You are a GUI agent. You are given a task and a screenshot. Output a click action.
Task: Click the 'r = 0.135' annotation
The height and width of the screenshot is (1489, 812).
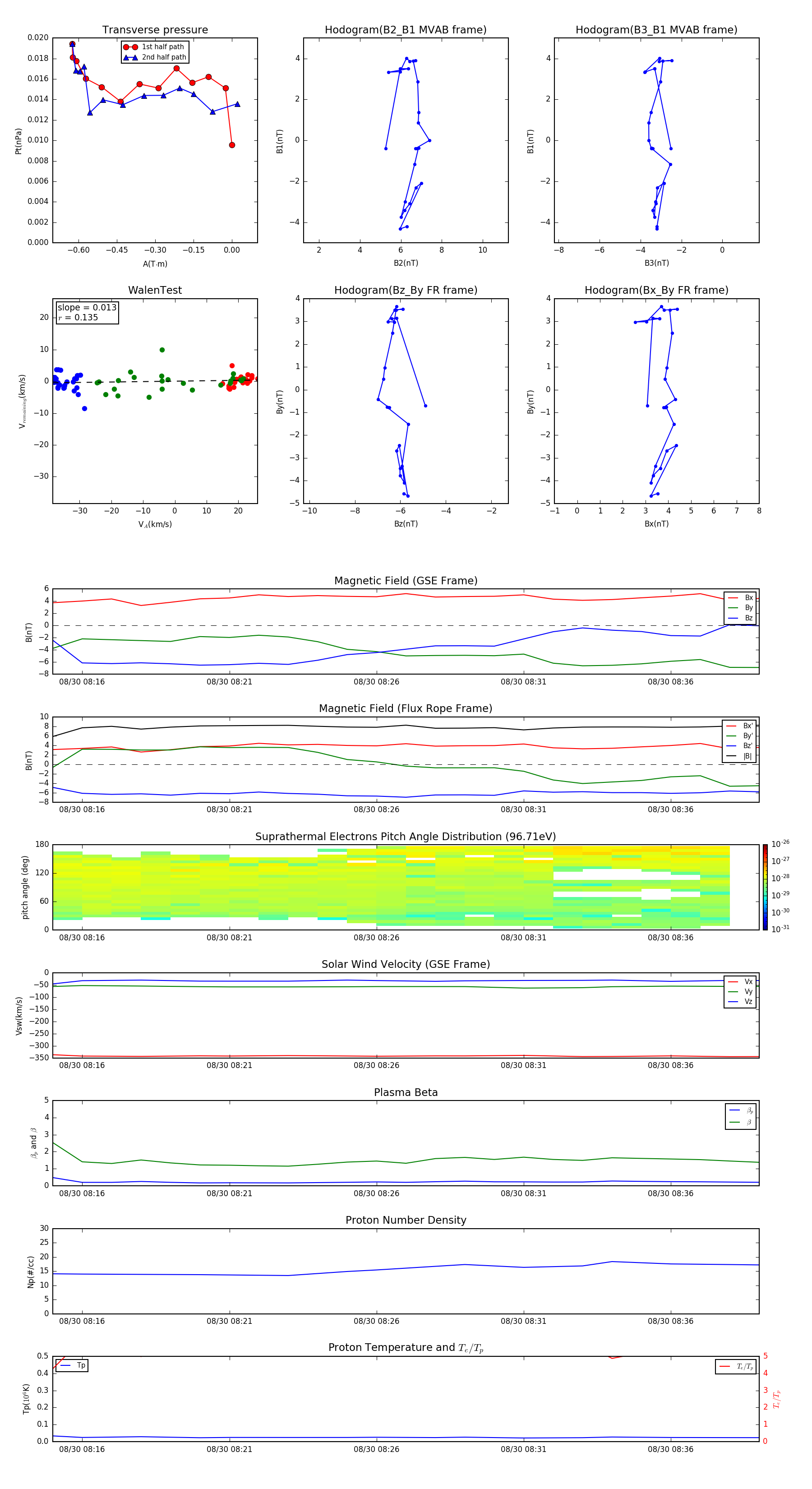(x=78, y=317)
